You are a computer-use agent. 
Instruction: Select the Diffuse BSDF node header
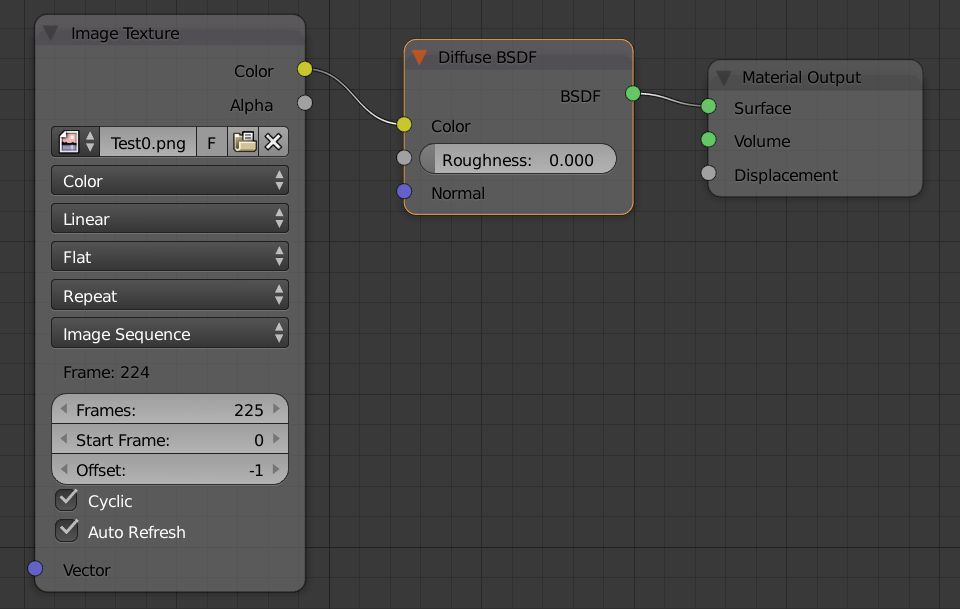tap(519, 56)
